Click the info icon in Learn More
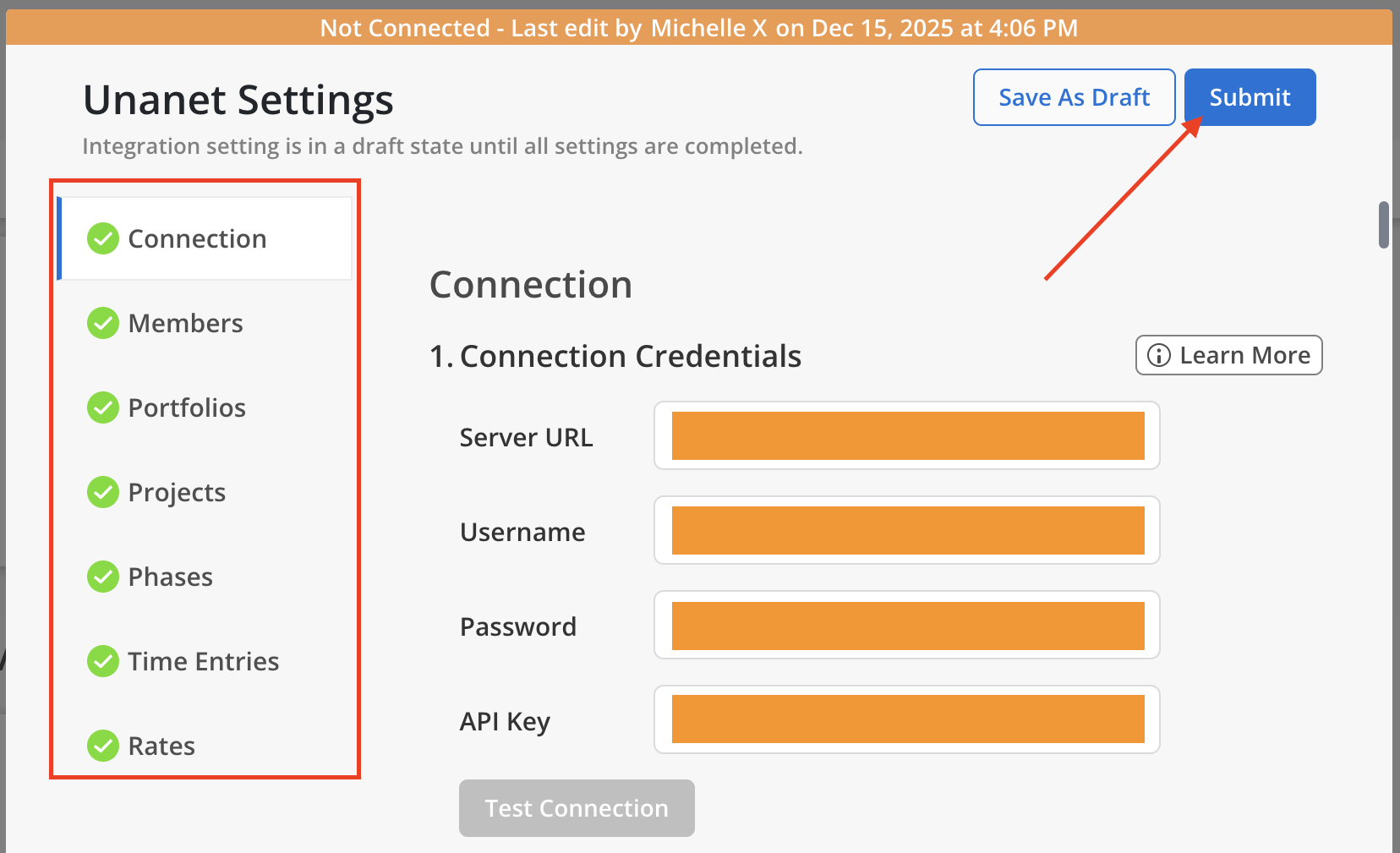1400x853 pixels. tap(1159, 355)
